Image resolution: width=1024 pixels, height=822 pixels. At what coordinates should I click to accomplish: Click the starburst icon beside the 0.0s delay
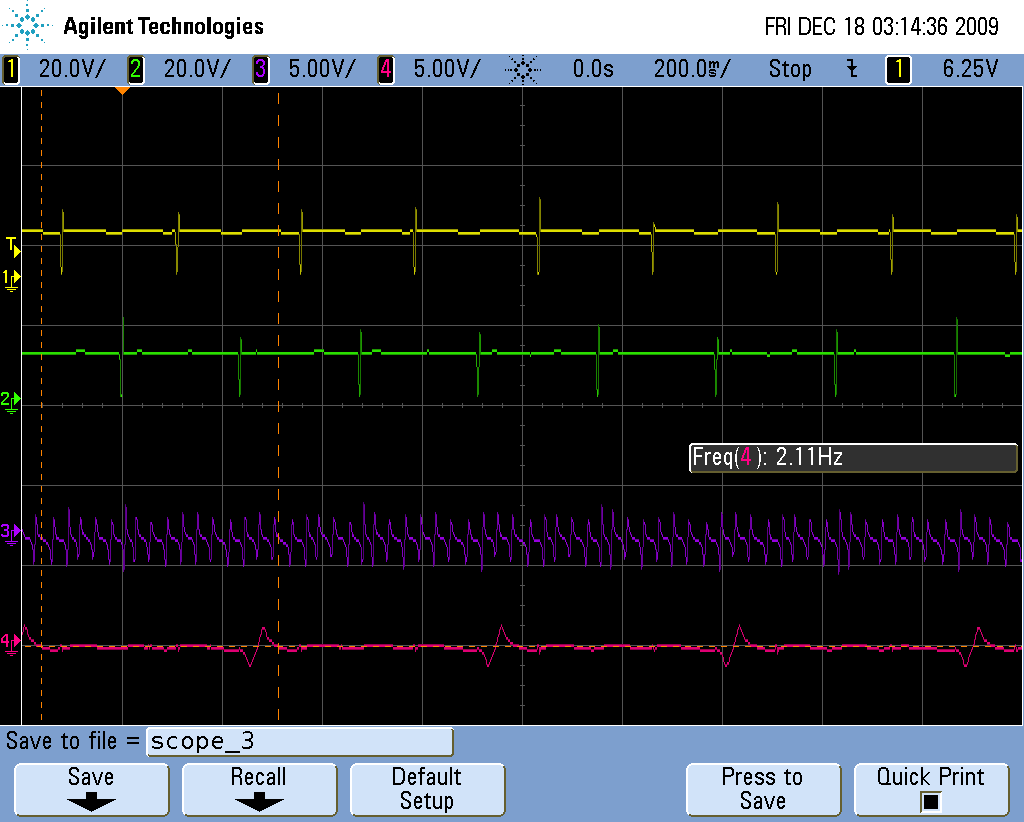pos(522,70)
